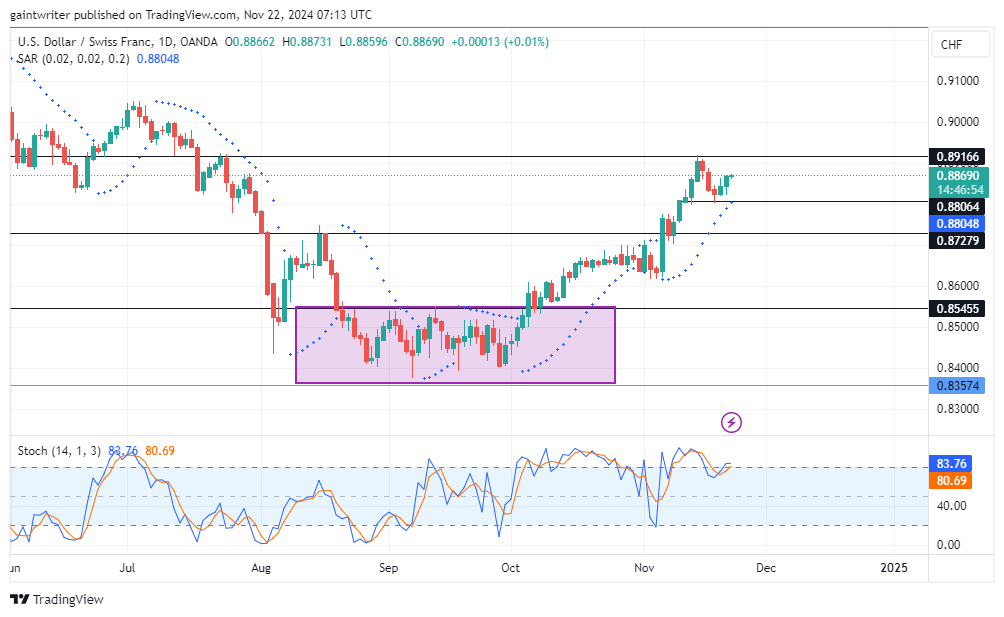Click the 40.00 stochastic axis tick
The image size is (1004, 617).
951,506
